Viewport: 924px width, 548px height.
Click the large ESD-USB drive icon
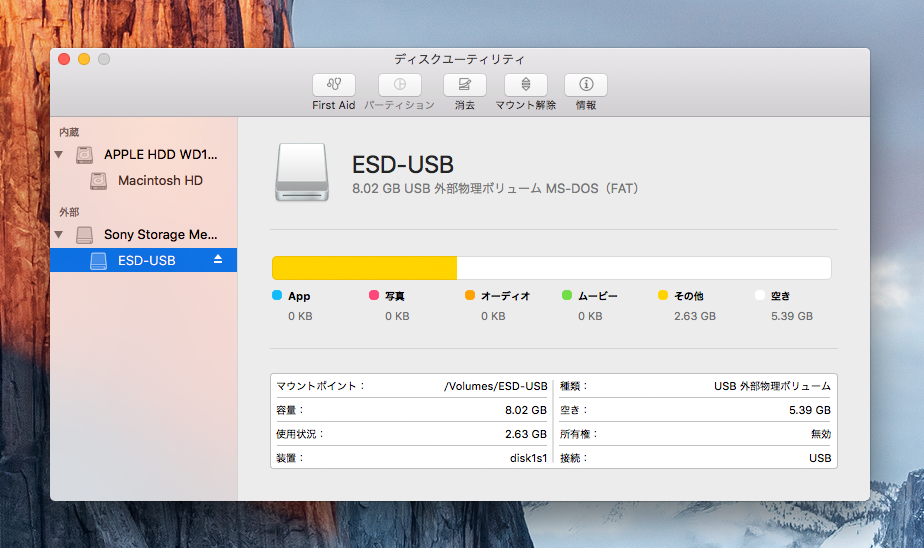[302, 172]
